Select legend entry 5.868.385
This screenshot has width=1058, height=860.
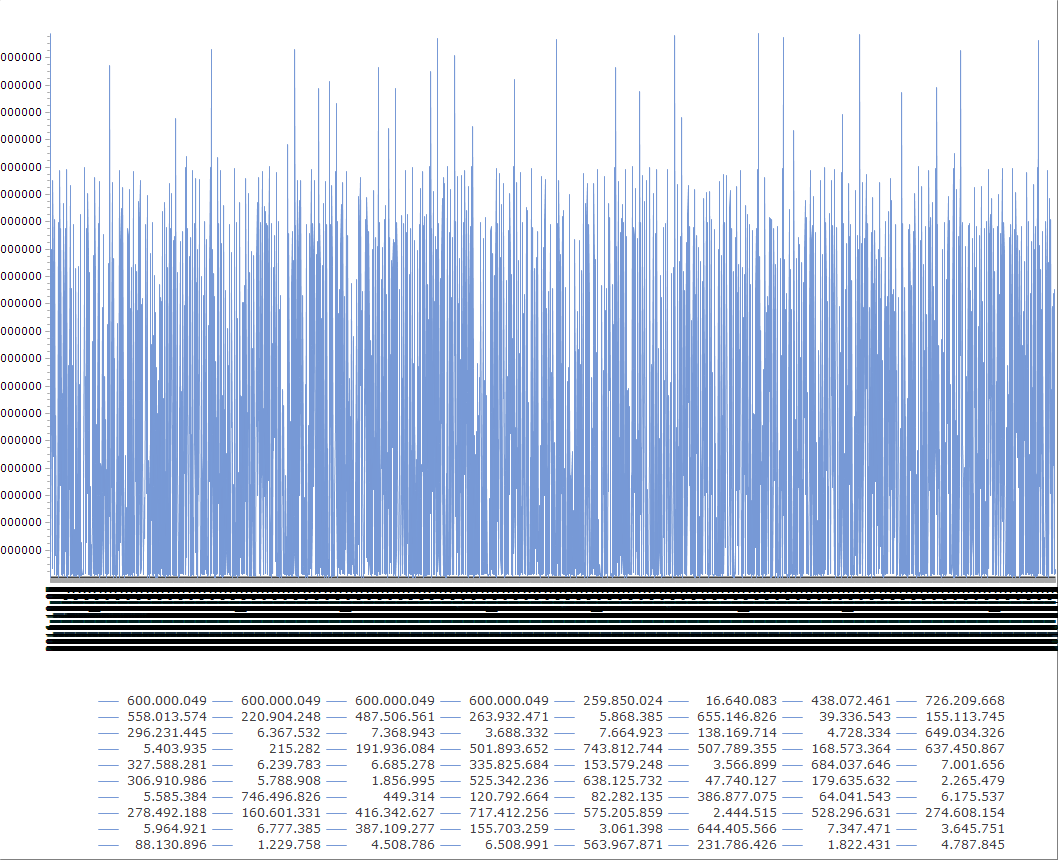coord(631,717)
